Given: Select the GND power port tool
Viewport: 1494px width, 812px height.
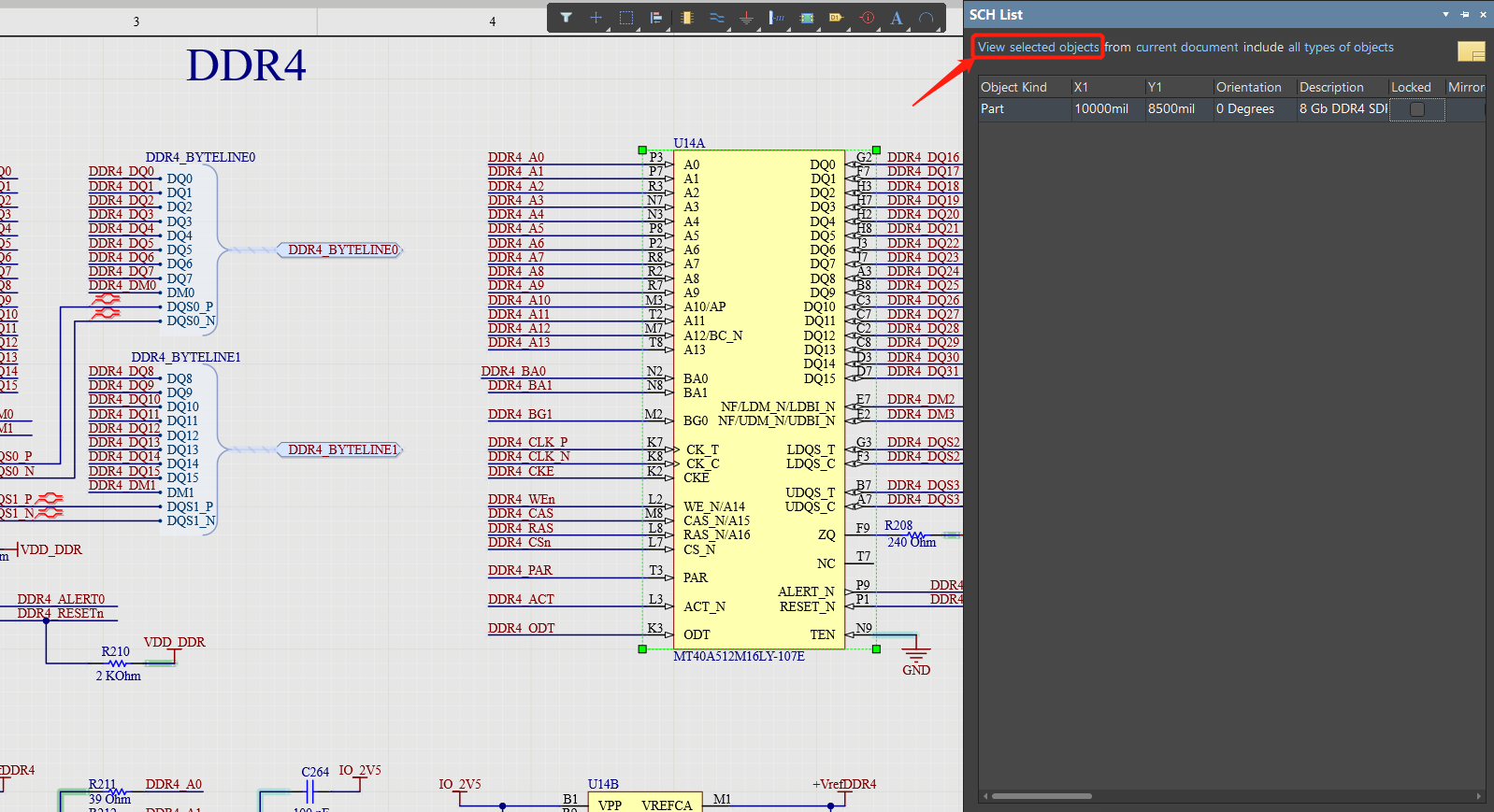Looking at the screenshot, I should pos(746,18).
